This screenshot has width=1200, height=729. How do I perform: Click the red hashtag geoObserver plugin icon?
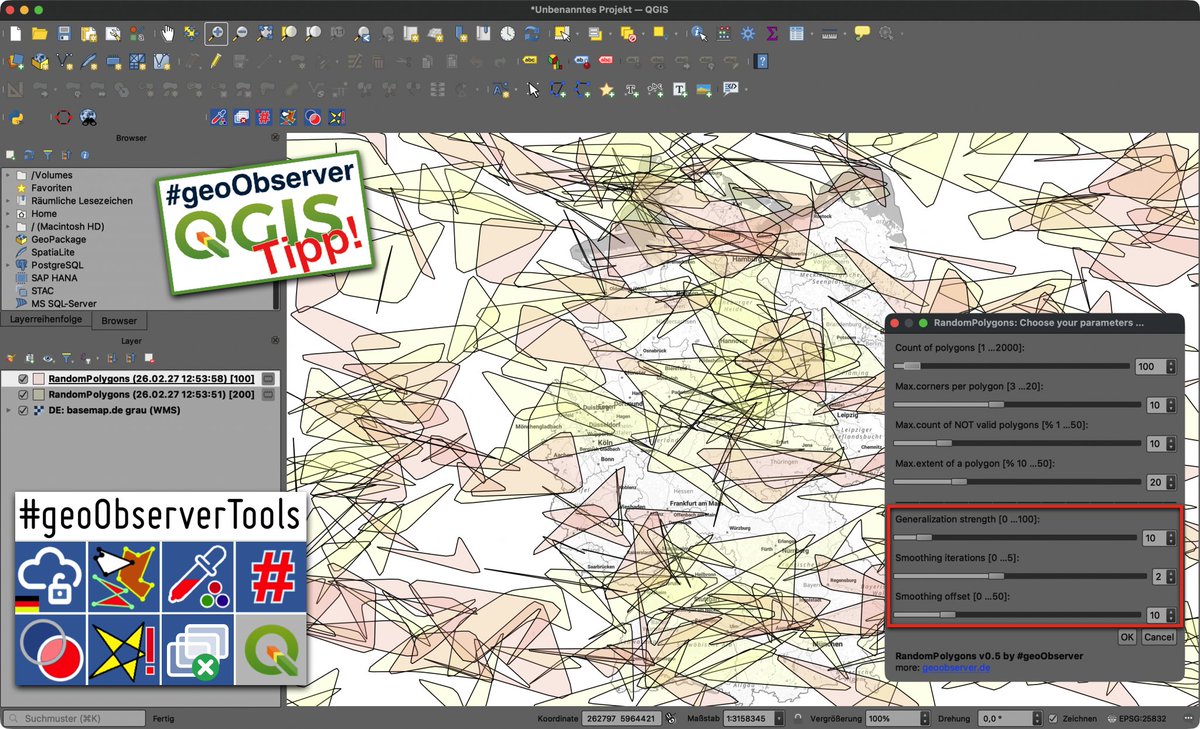[265, 117]
